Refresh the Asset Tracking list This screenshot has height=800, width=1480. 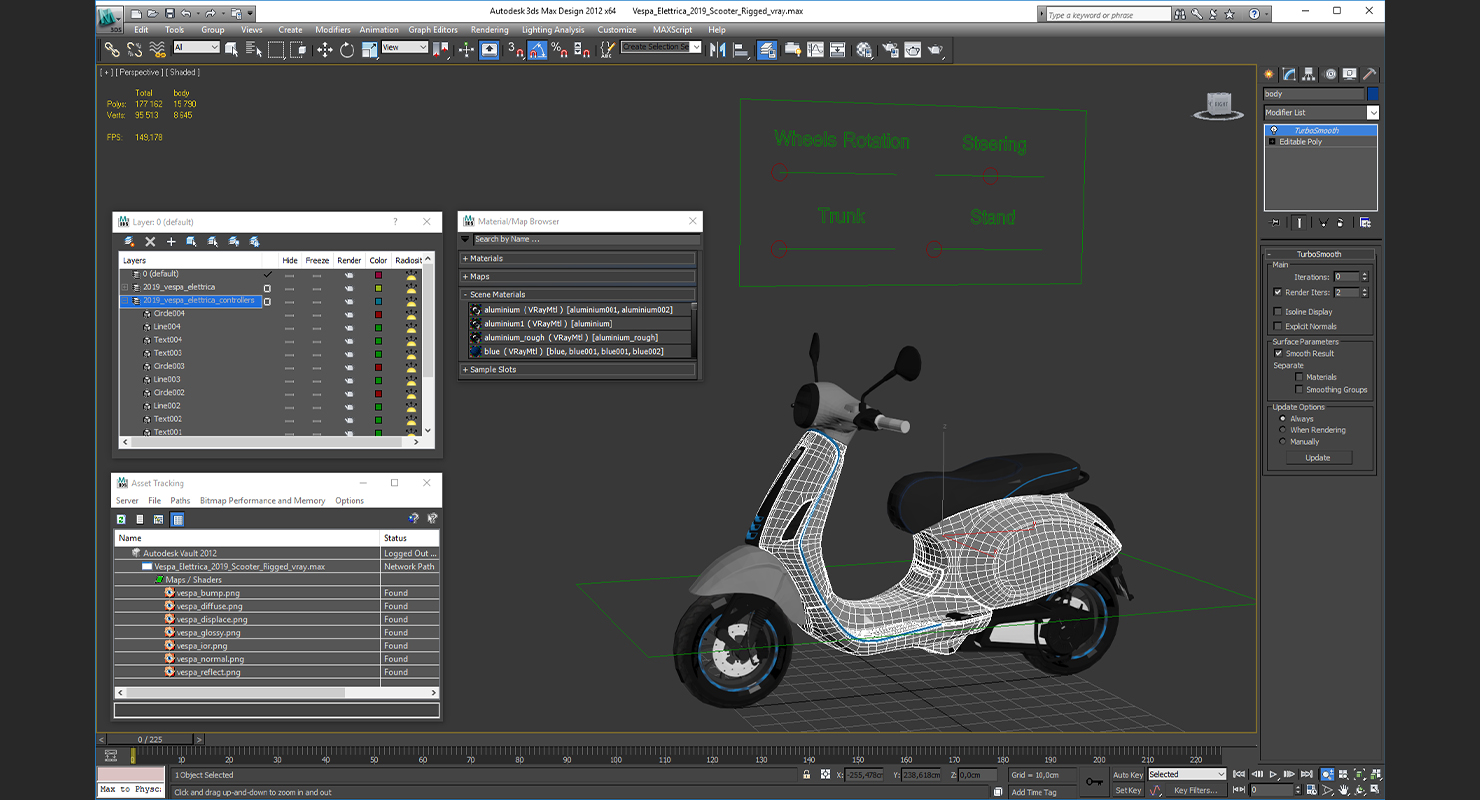click(x=121, y=519)
